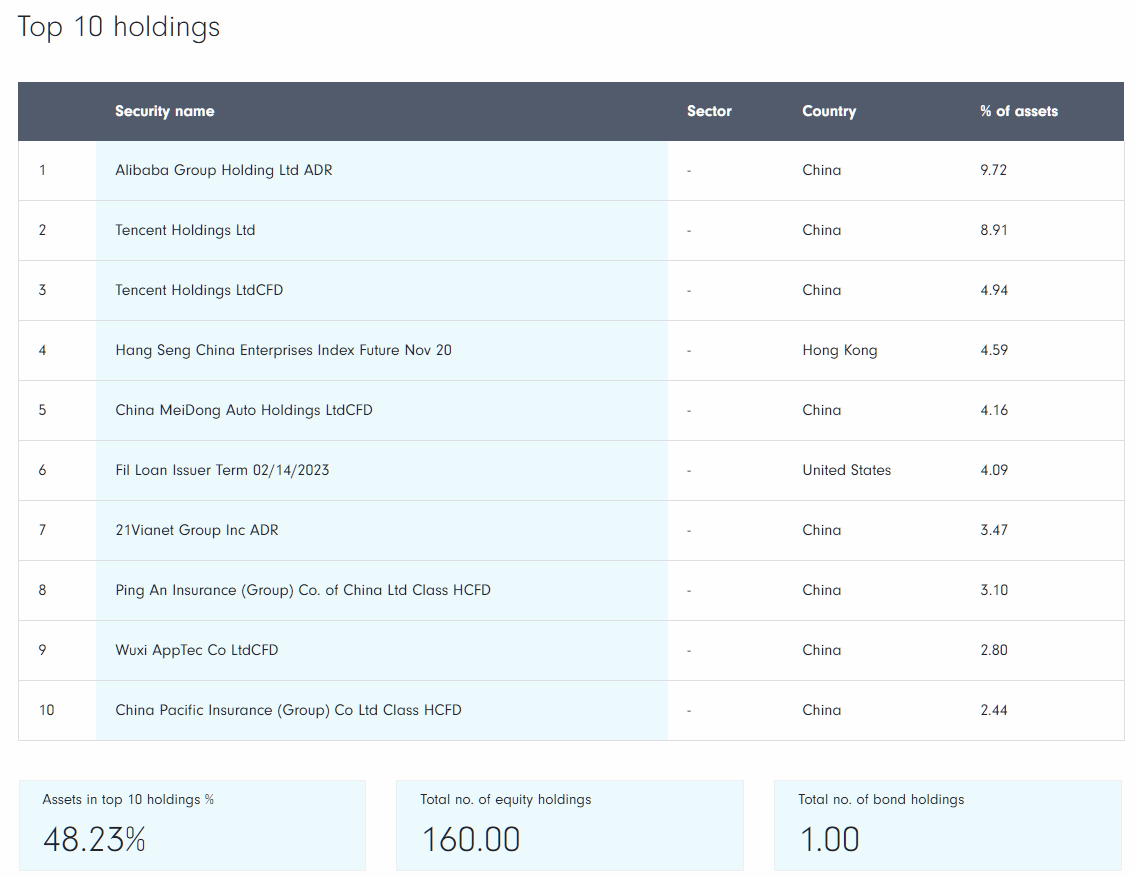Click the 4.59 percent of assets value
This screenshot has height=877, width=1134.
[994, 350]
